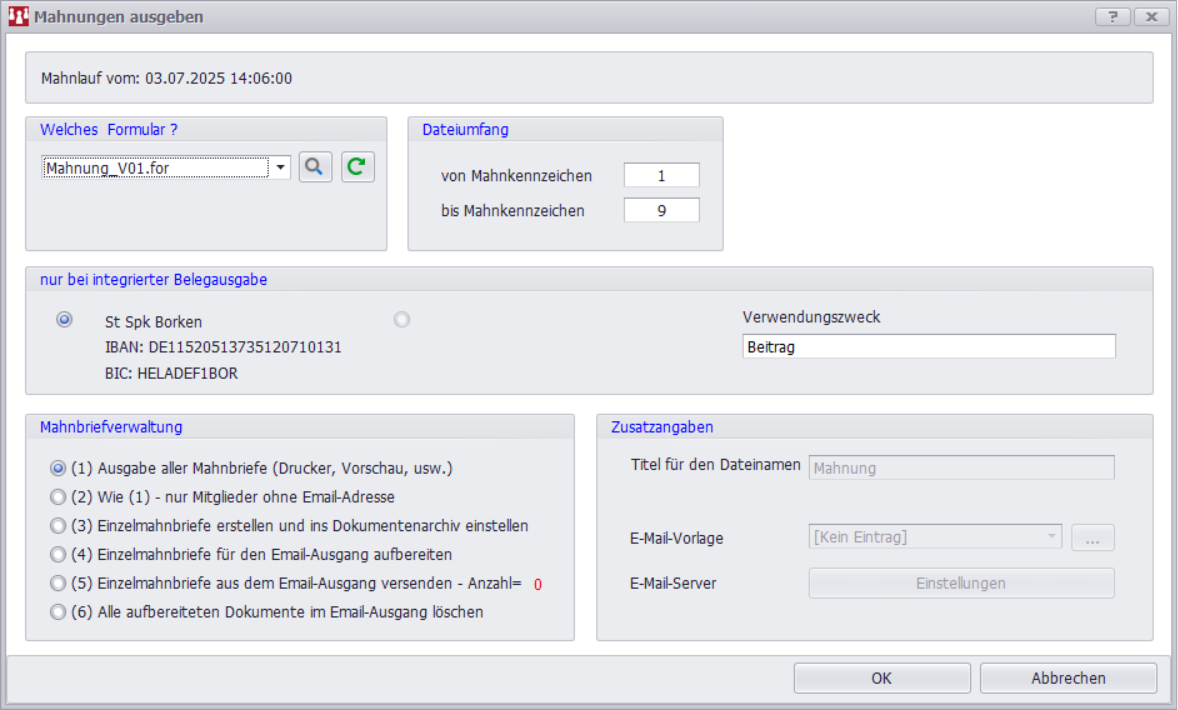Select option (3) Einzelmahnbriefe ins Dokumentenarchiv

tap(58, 525)
